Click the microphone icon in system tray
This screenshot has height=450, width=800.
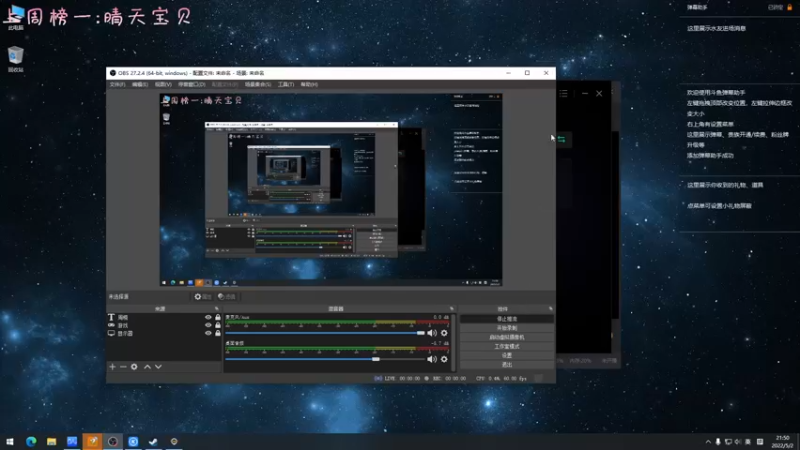click(x=718, y=442)
